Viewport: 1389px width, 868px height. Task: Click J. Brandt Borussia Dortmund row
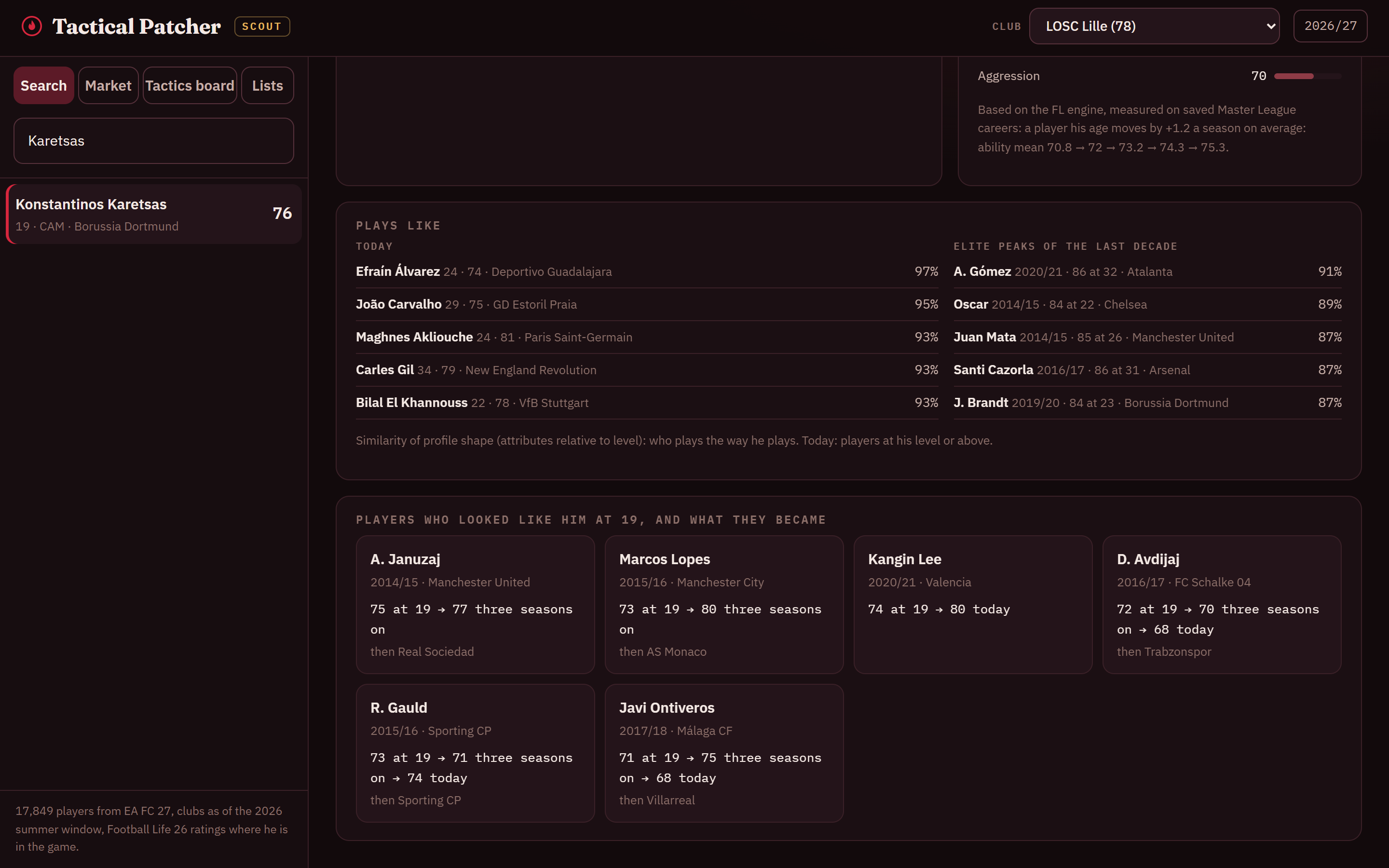click(1147, 403)
